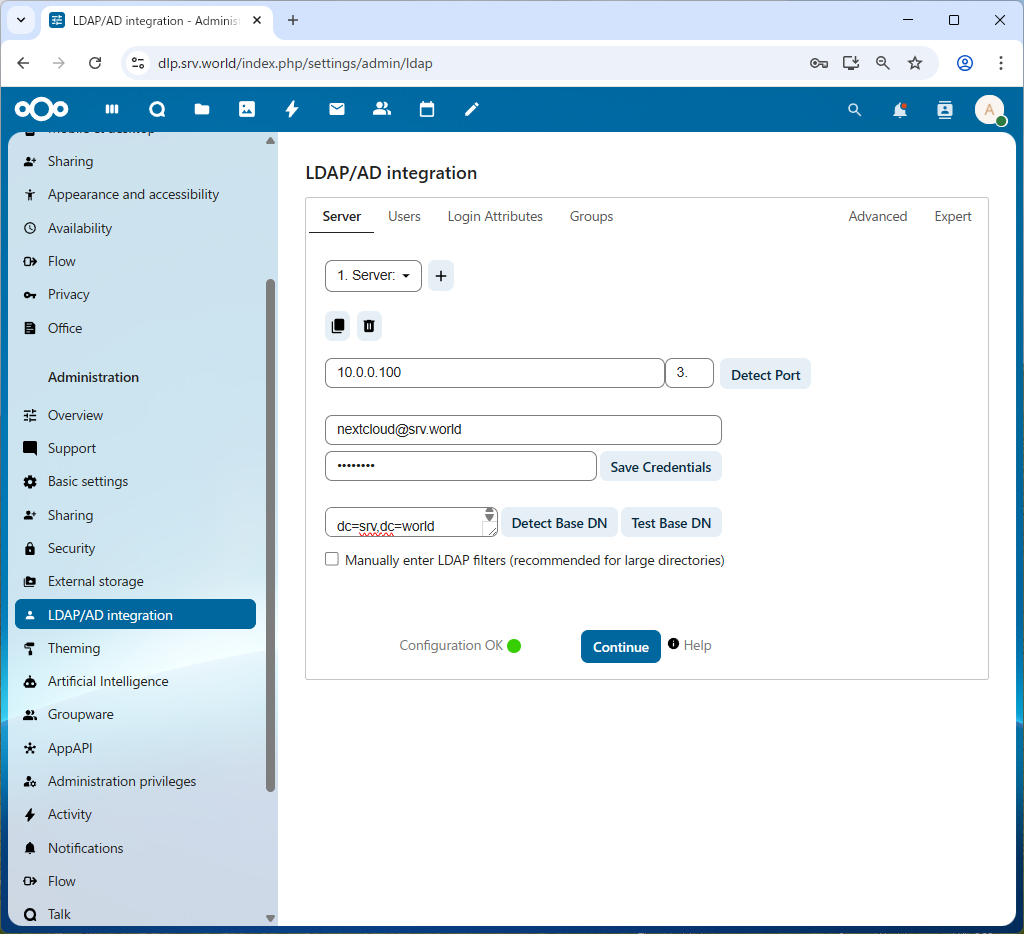The width and height of the screenshot is (1024, 934).
Task: Open the browser zoom magnifier icon
Action: [883, 63]
